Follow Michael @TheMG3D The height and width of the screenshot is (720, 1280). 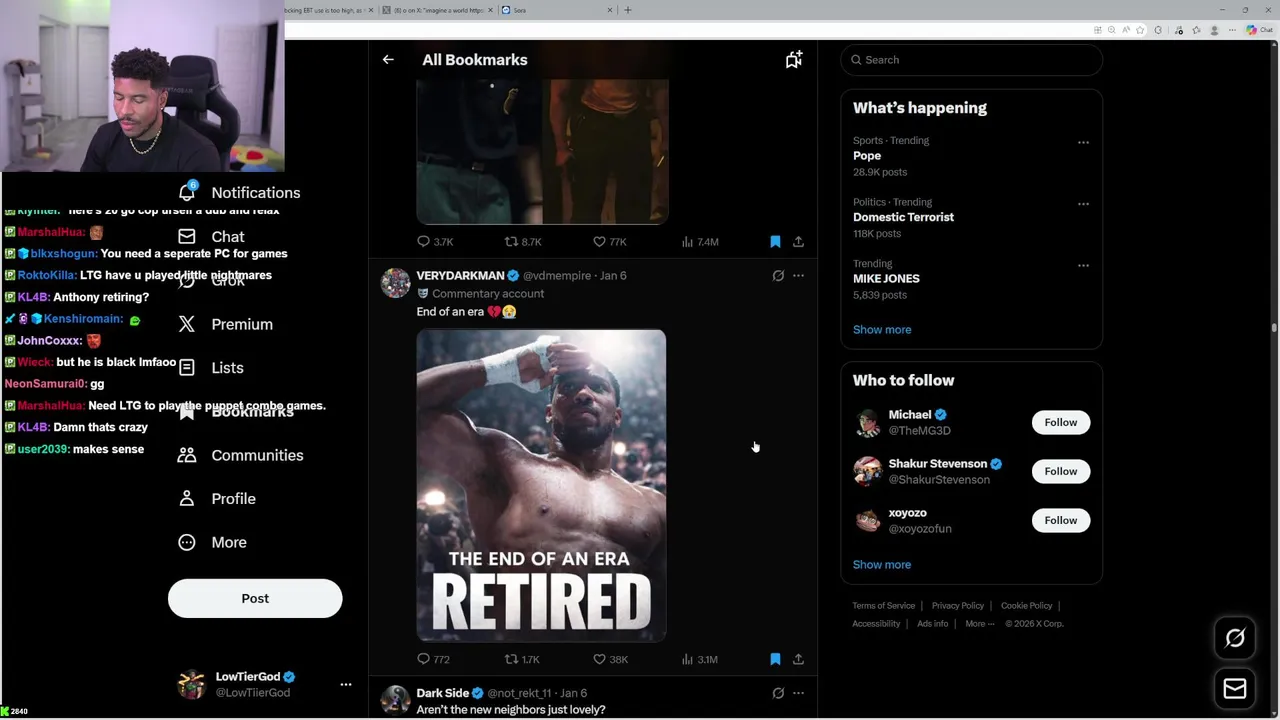pos(1061,422)
